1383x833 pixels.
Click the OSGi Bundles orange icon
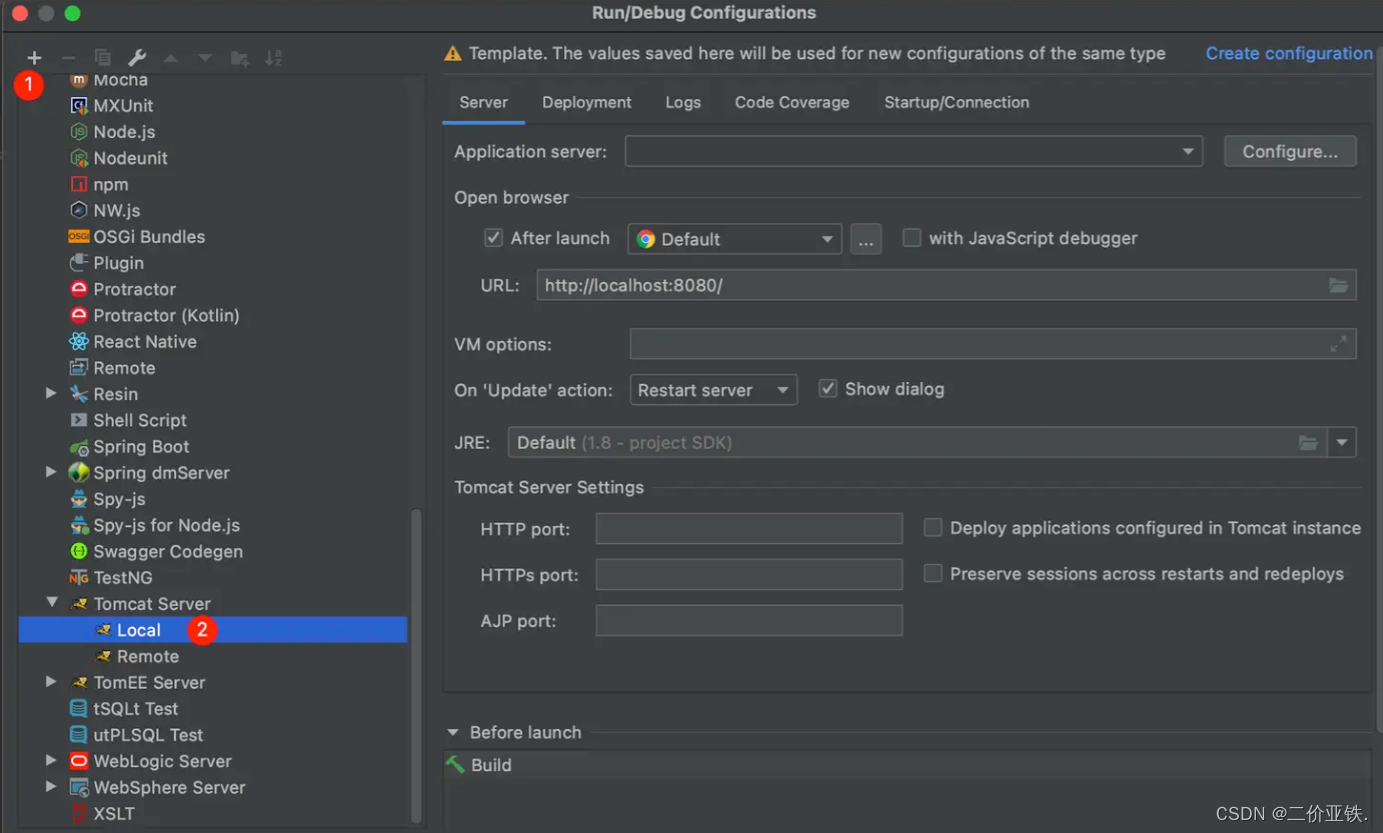point(79,237)
